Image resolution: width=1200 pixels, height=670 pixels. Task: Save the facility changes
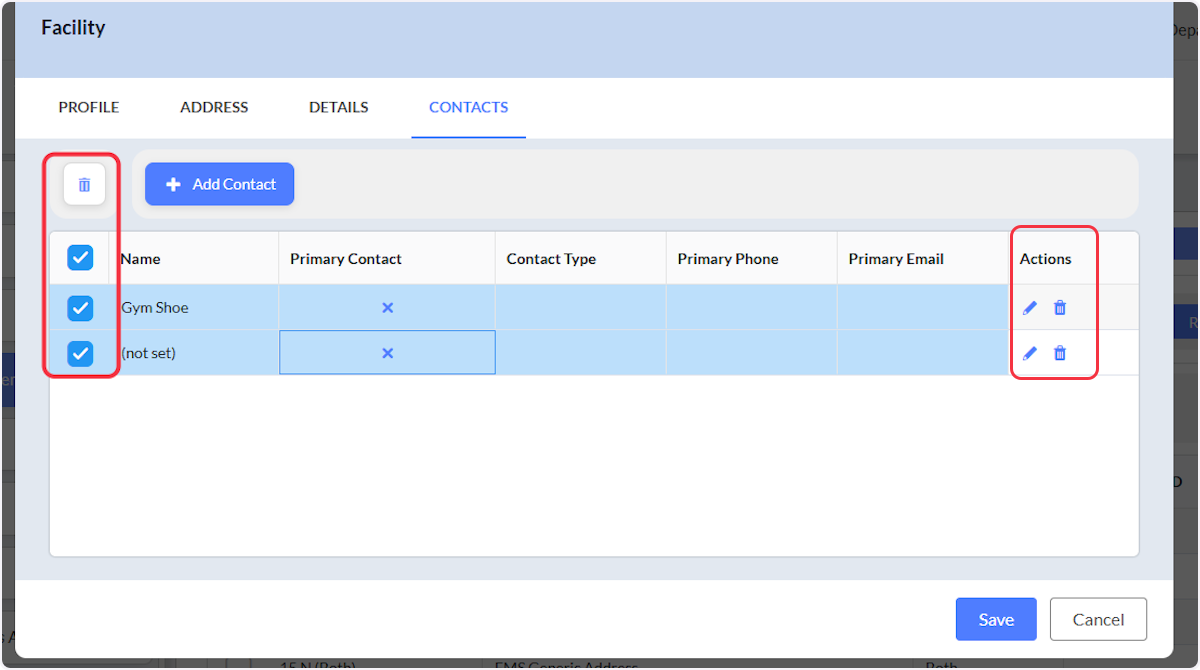[x=996, y=619]
